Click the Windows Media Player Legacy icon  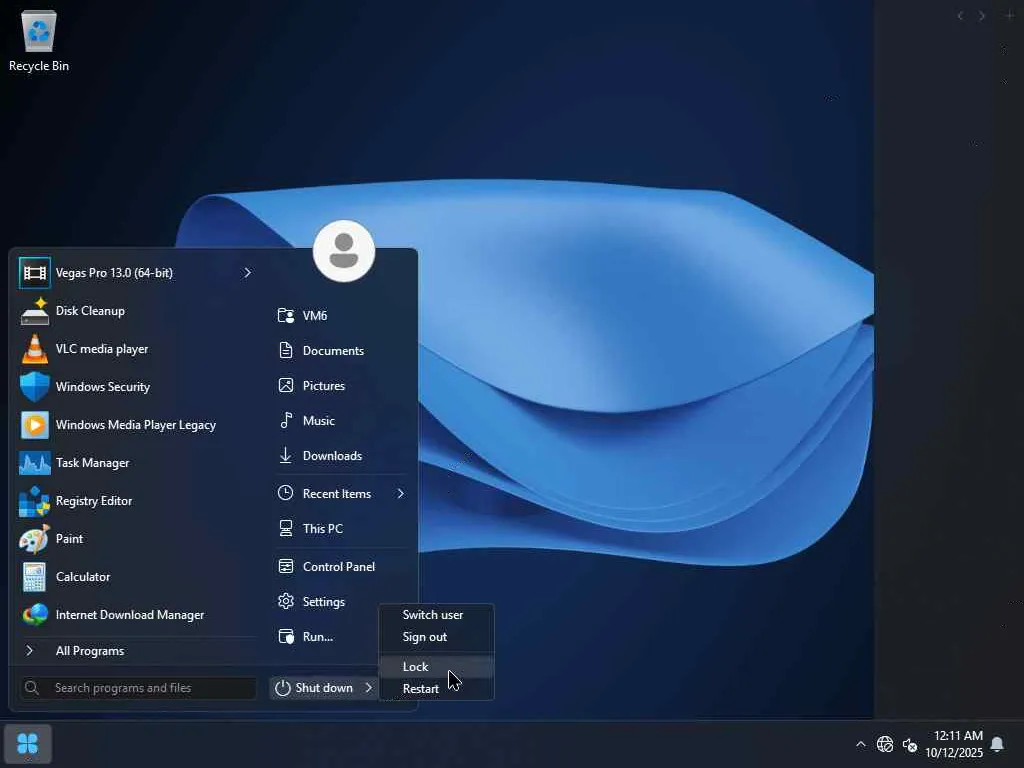pos(35,424)
